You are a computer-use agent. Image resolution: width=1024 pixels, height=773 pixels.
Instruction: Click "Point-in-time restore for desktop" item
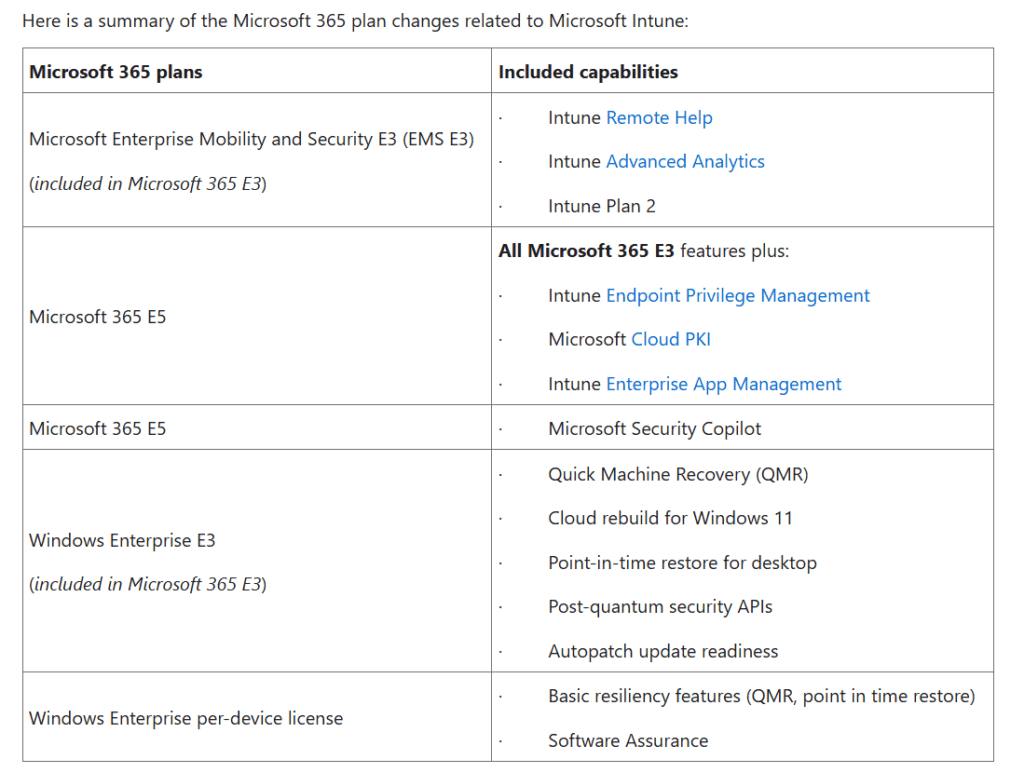coord(682,563)
